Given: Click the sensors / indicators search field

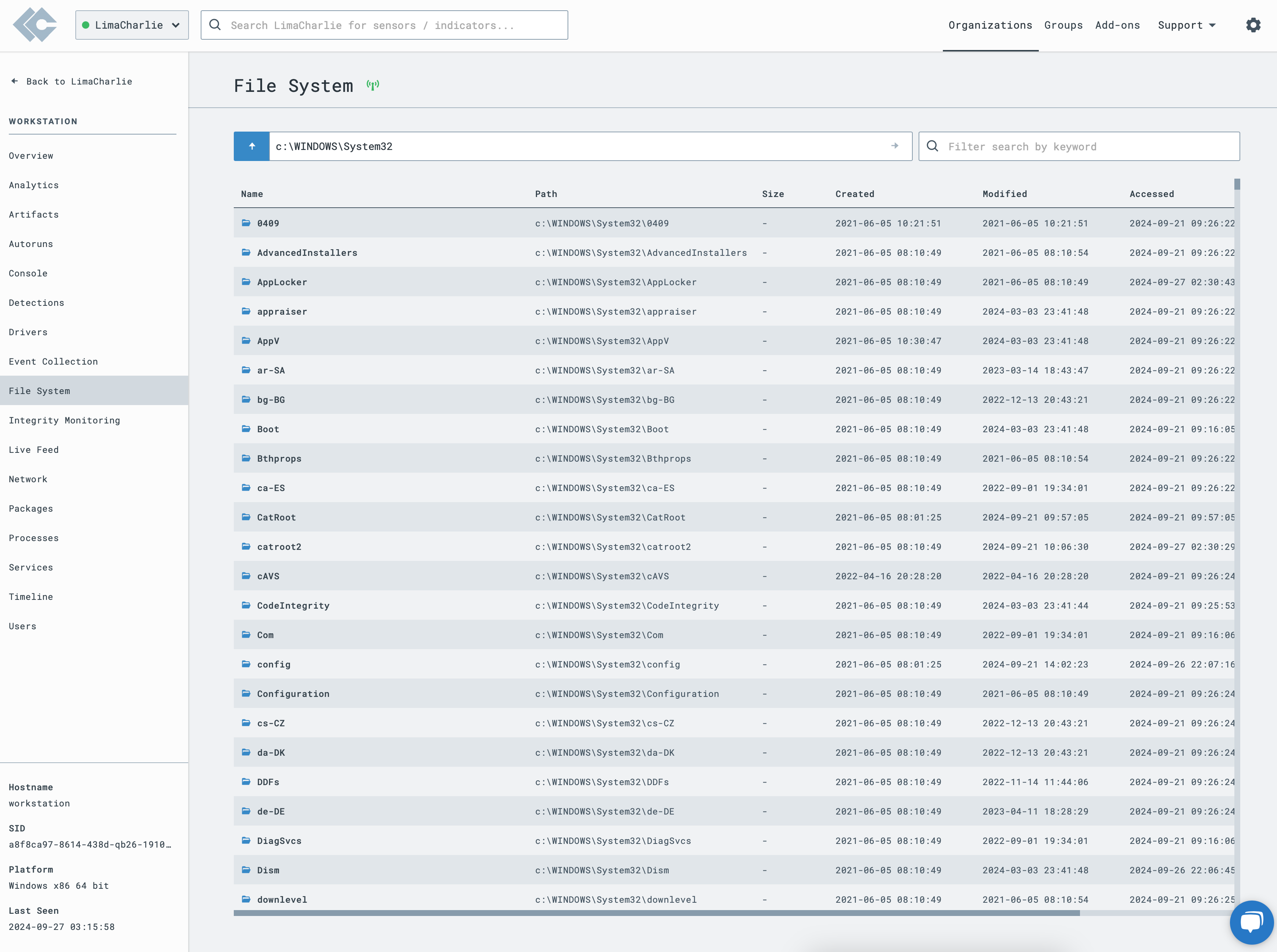Looking at the screenshot, I should pos(384,25).
